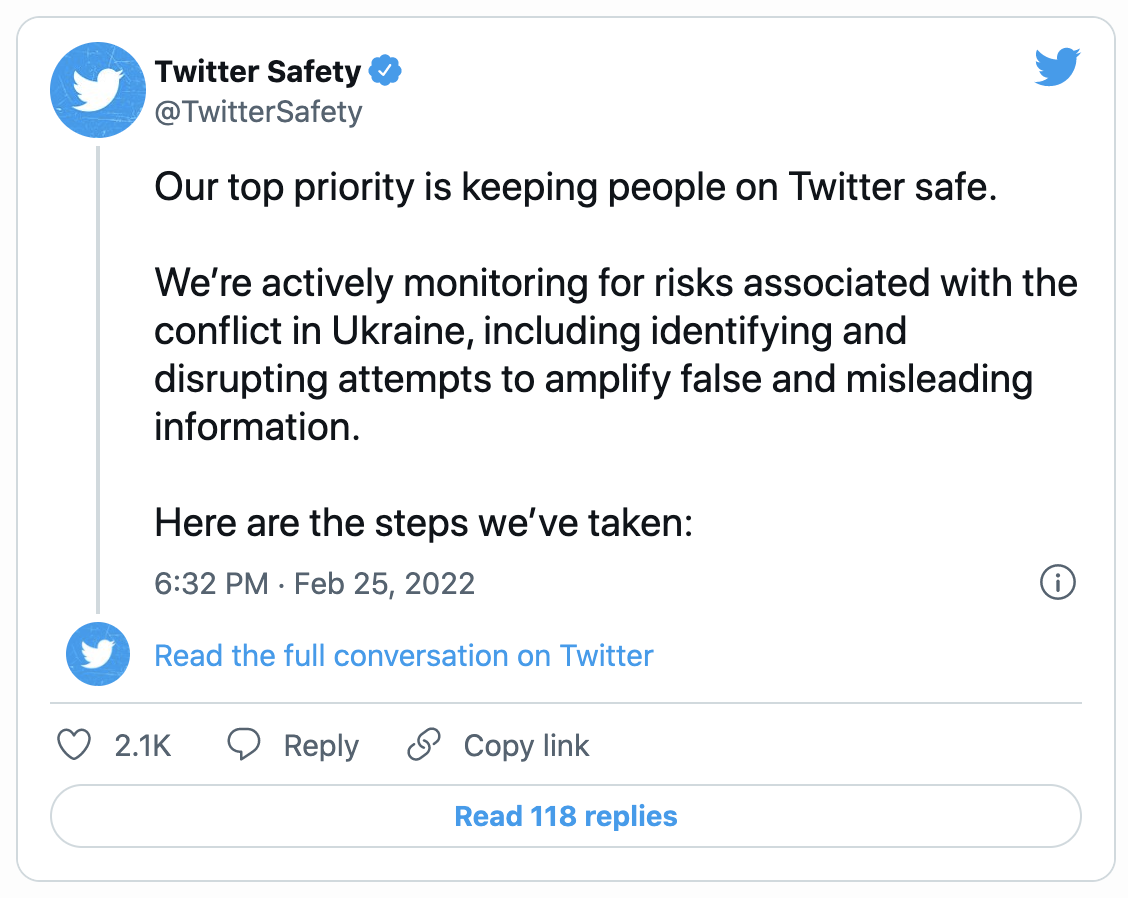Click the 6:32 PM timestamp
Image resolution: width=1128 pixels, height=898 pixels.
click(x=212, y=584)
